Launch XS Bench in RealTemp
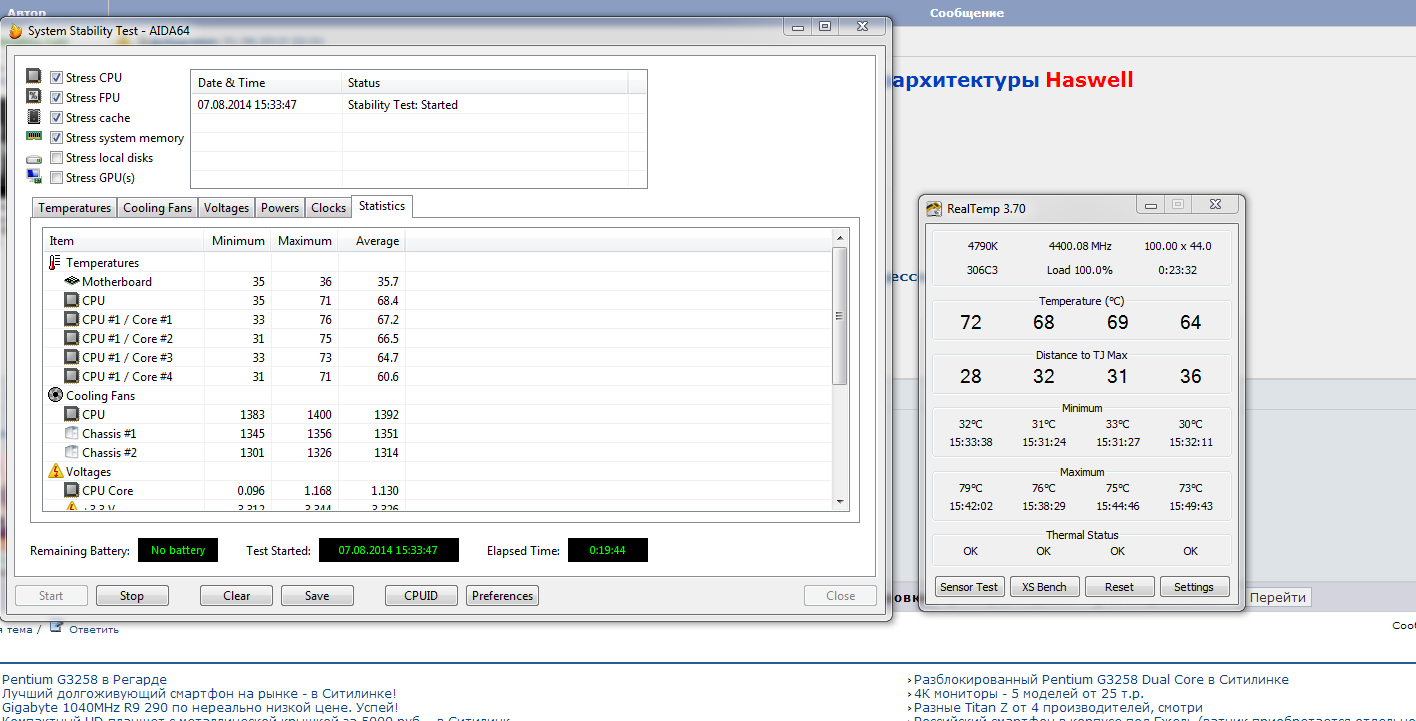The image size is (1416, 721). point(1044,587)
